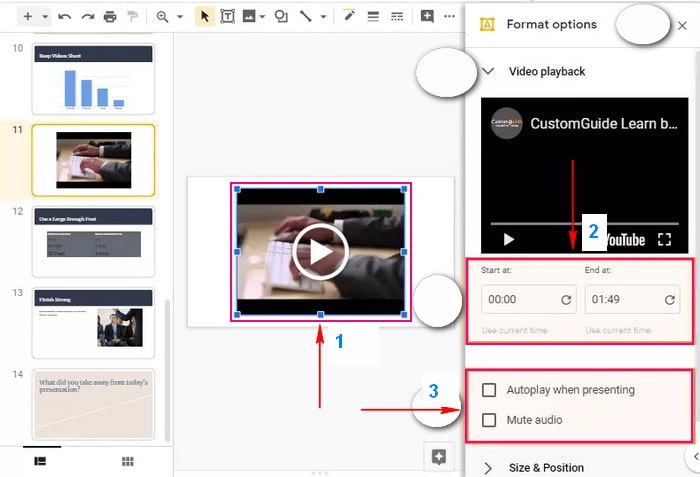Viewport: 700px width, 477px height.
Task: Undo the last action
Action: 65,17
